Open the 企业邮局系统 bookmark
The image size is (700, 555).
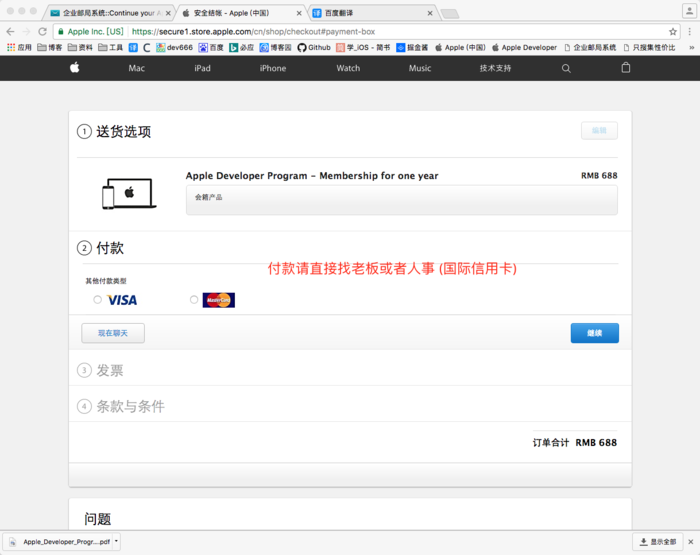(590, 47)
